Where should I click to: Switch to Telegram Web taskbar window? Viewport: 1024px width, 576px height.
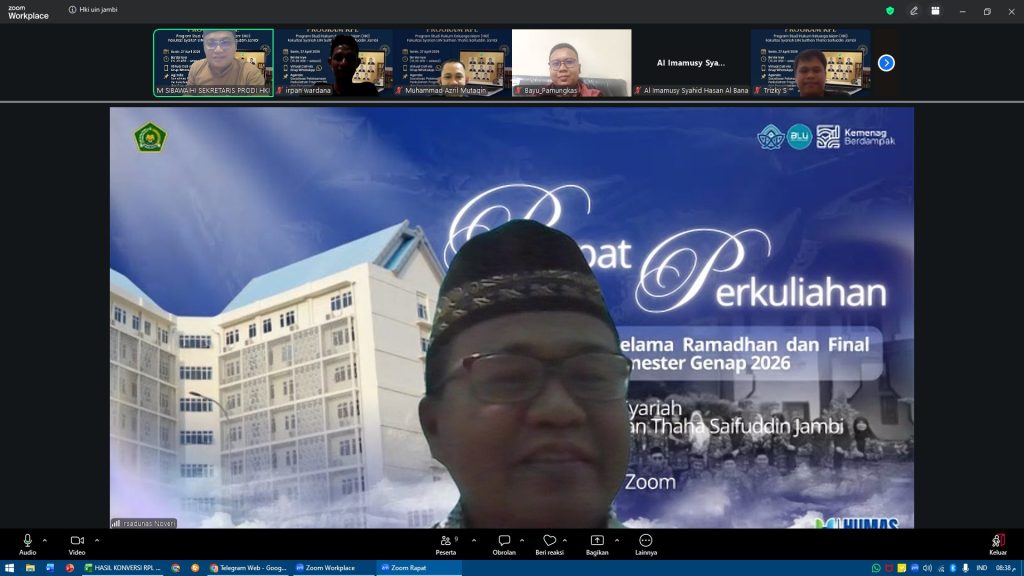(x=247, y=568)
